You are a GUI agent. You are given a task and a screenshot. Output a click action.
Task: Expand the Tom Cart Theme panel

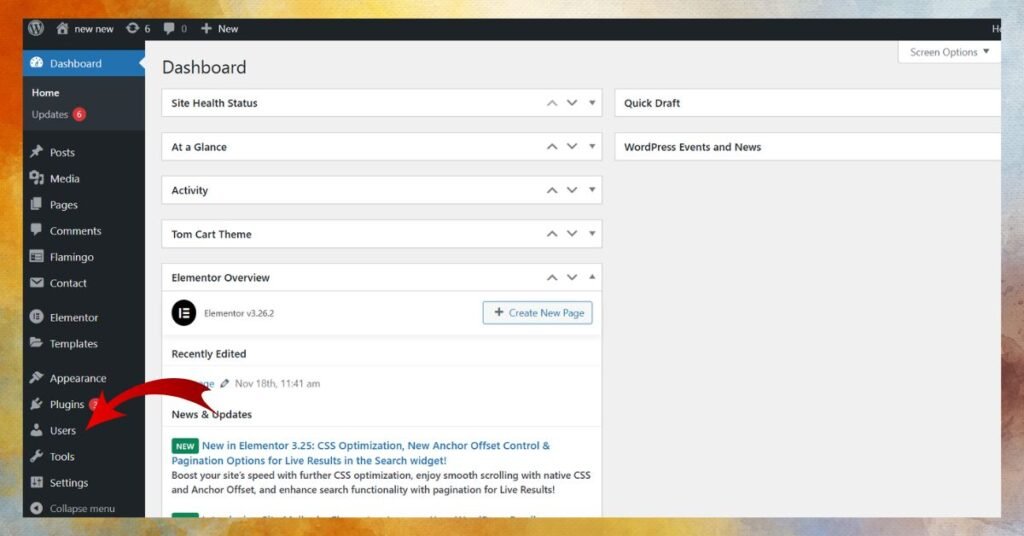pyautogui.click(x=592, y=234)
